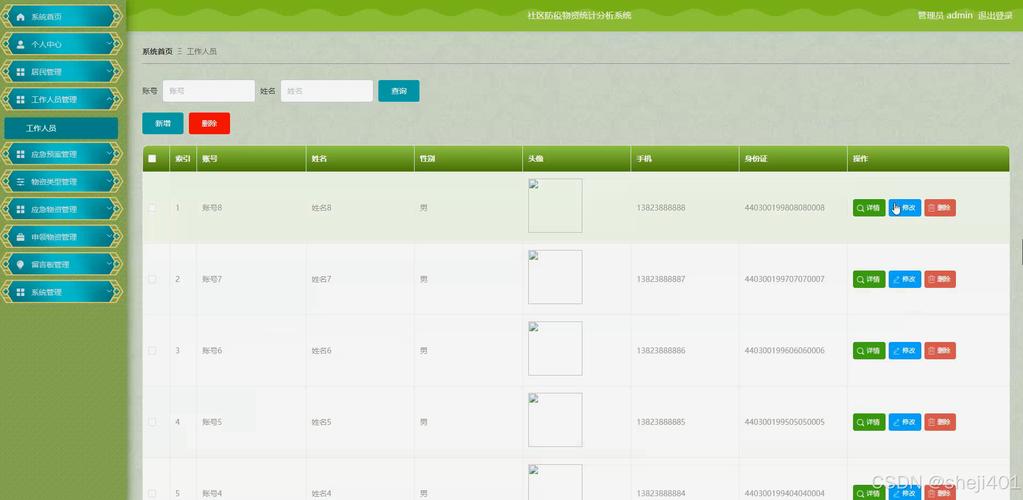Click the avatar image for 姓名6

coord(555,349)
